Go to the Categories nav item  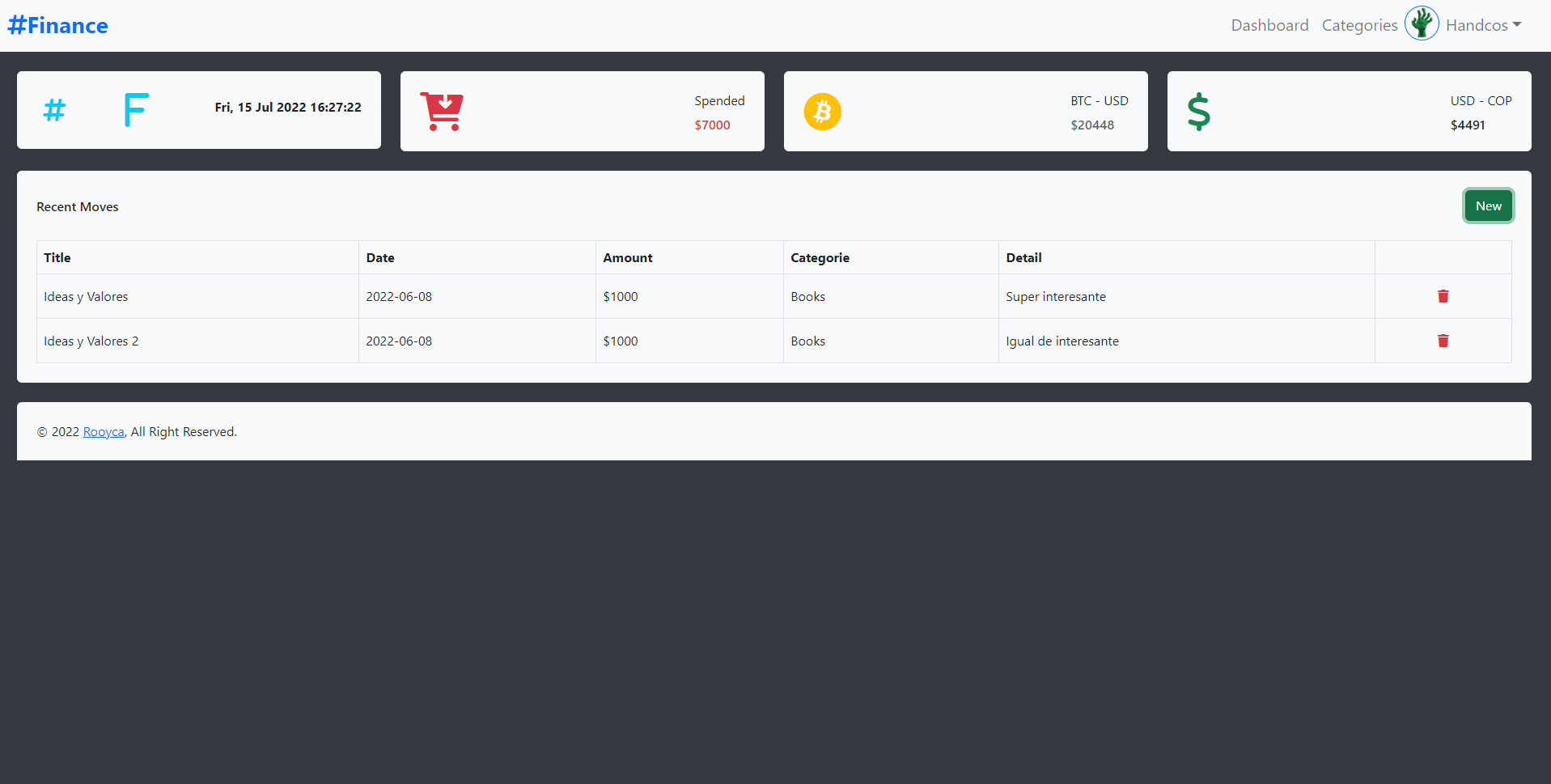point(1359,25)
